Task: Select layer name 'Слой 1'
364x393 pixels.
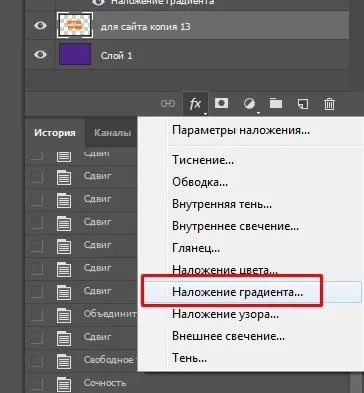Action: point(116,55)
